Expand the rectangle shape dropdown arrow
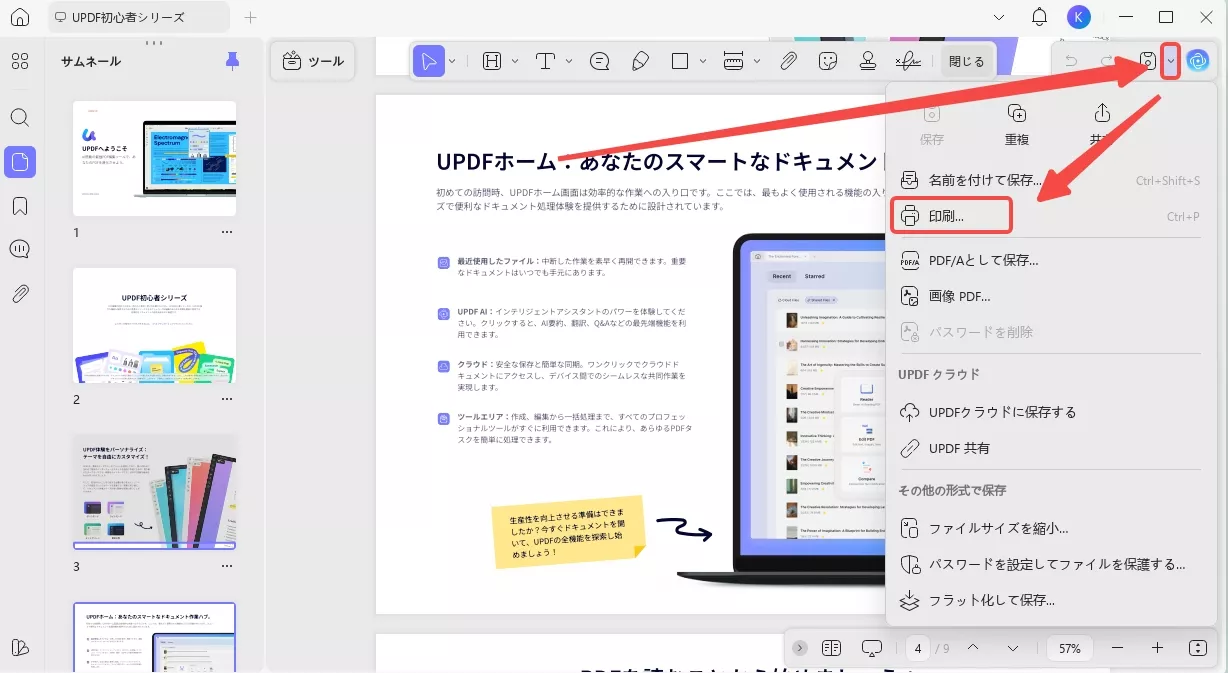Image resolution: width=1228 pixels, height=673 pixels. coord(702,61)
